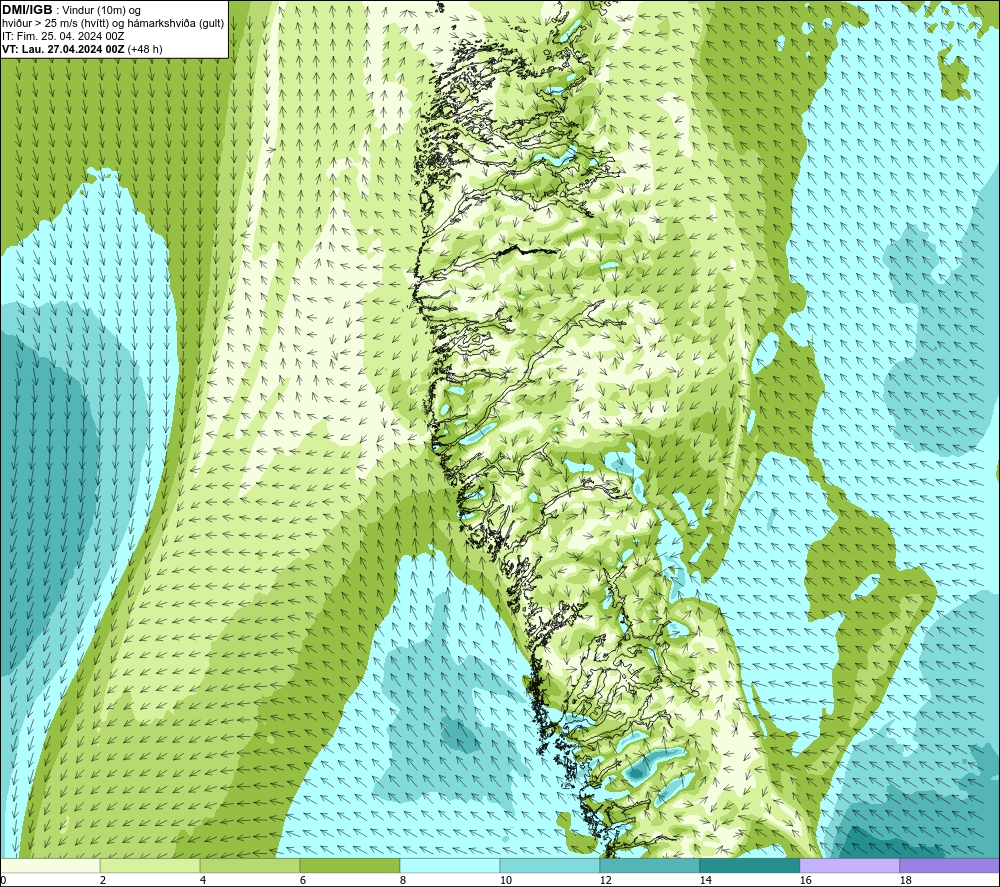
Task: Click the 'Vindur (10m) og' label
Action: pyautogui.click(x=101, y=10)
